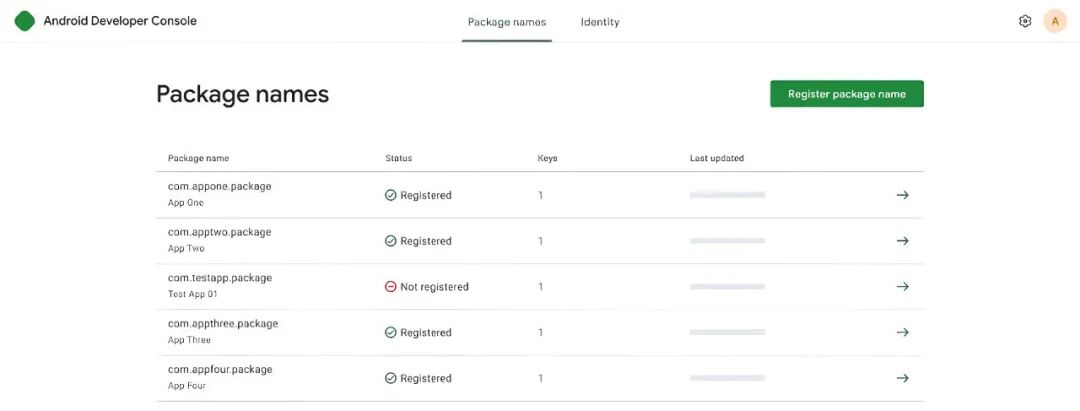
Task: Click the red Not registered status icon
Action: click(391, 286)
